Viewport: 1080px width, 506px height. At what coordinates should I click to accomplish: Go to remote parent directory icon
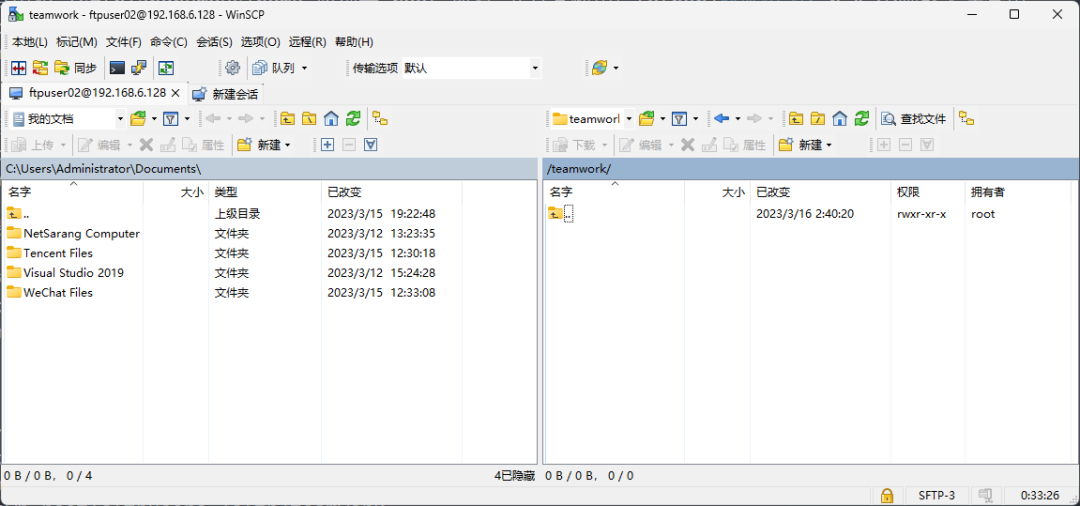click(x=796, y=119)
